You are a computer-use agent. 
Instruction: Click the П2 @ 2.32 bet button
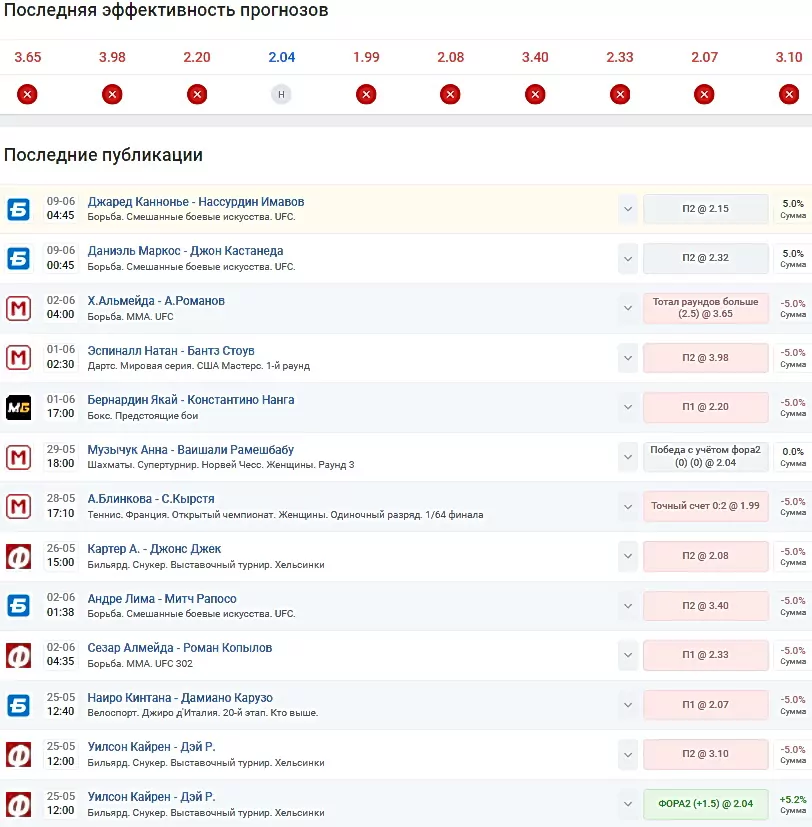705,258
